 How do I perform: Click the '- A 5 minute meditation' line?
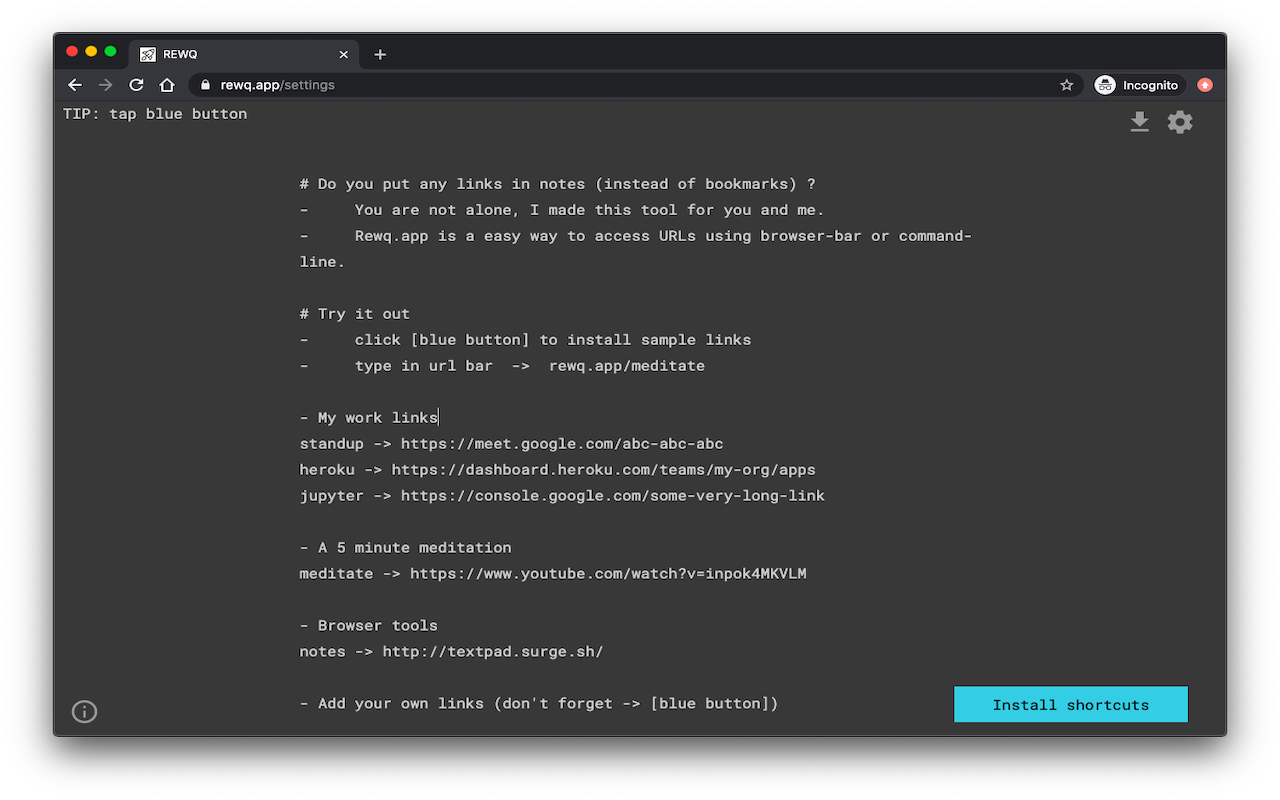pyautogui.click(x=405, y=548)
